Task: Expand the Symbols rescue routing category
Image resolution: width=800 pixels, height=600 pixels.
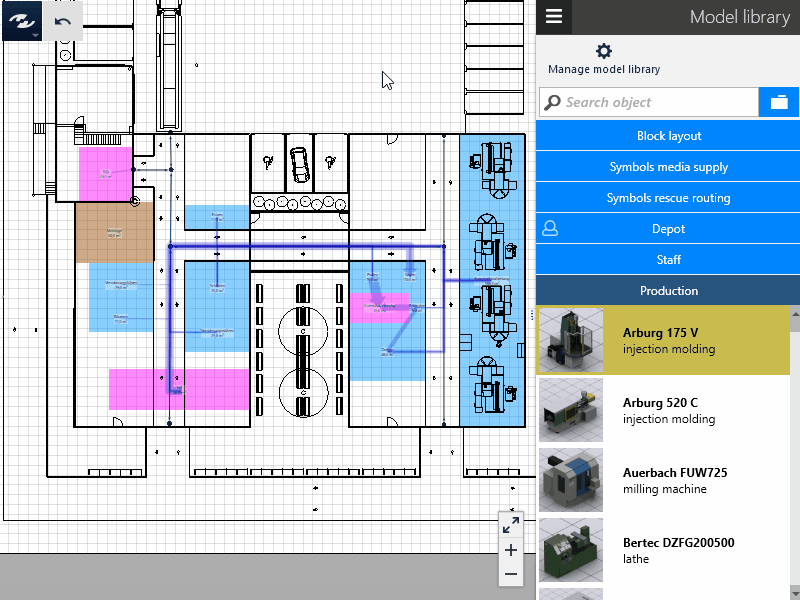Action: coord(668,198)
